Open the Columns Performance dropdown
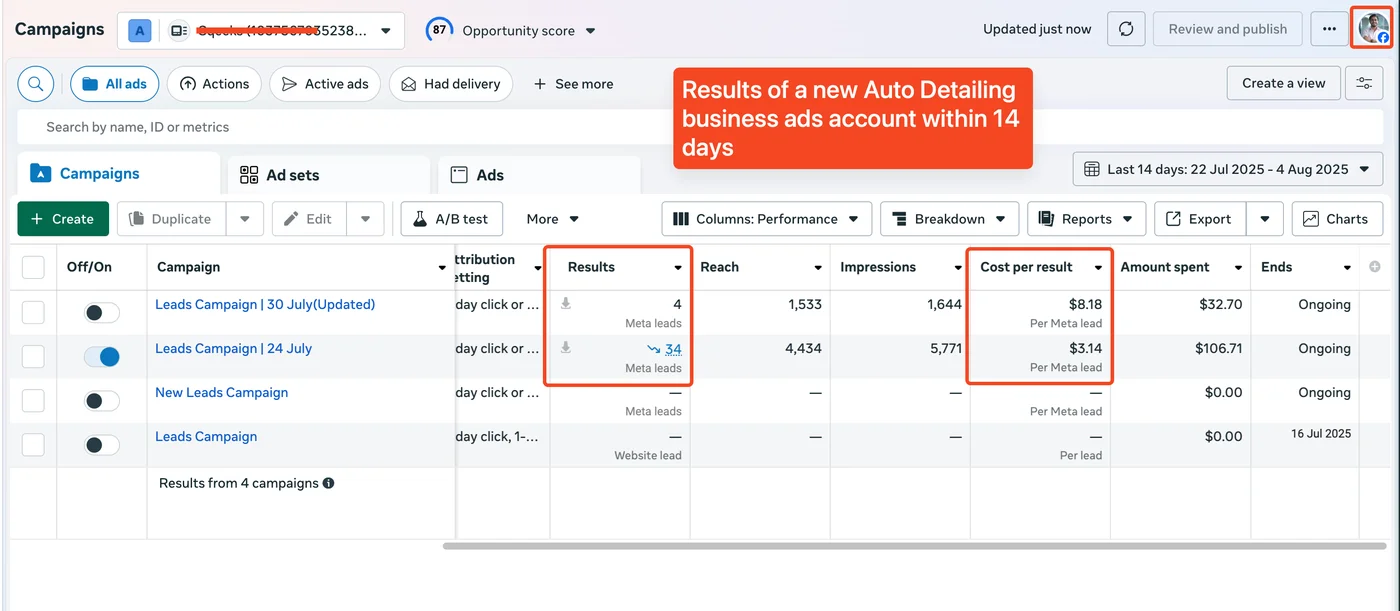 pos(766,218)
